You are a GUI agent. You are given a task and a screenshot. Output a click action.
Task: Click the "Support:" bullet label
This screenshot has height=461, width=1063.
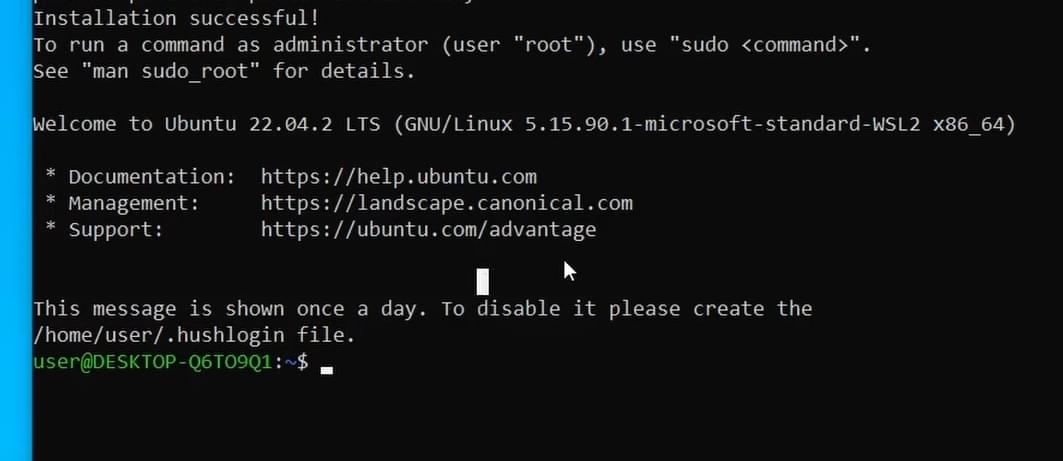pos(116,230)
